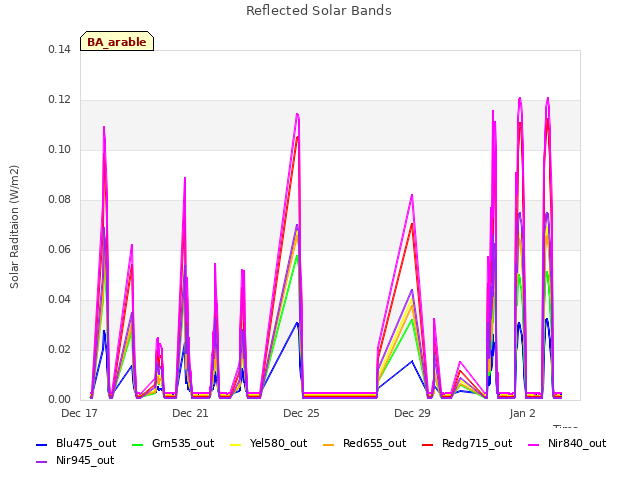Click the Redg715_out legend label
This screenshot has width=640, height=480.
coord(477,443)
